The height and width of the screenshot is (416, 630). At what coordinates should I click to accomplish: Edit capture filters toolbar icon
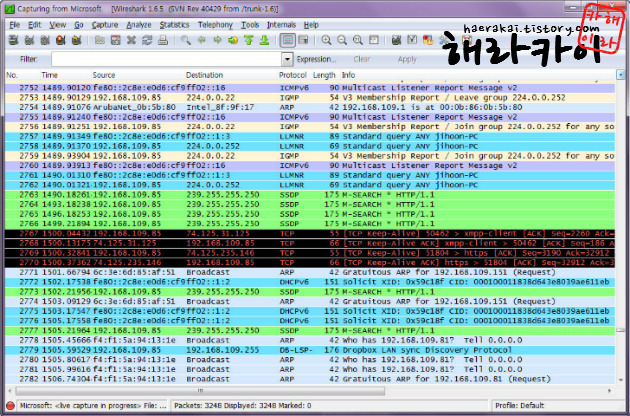397,40
